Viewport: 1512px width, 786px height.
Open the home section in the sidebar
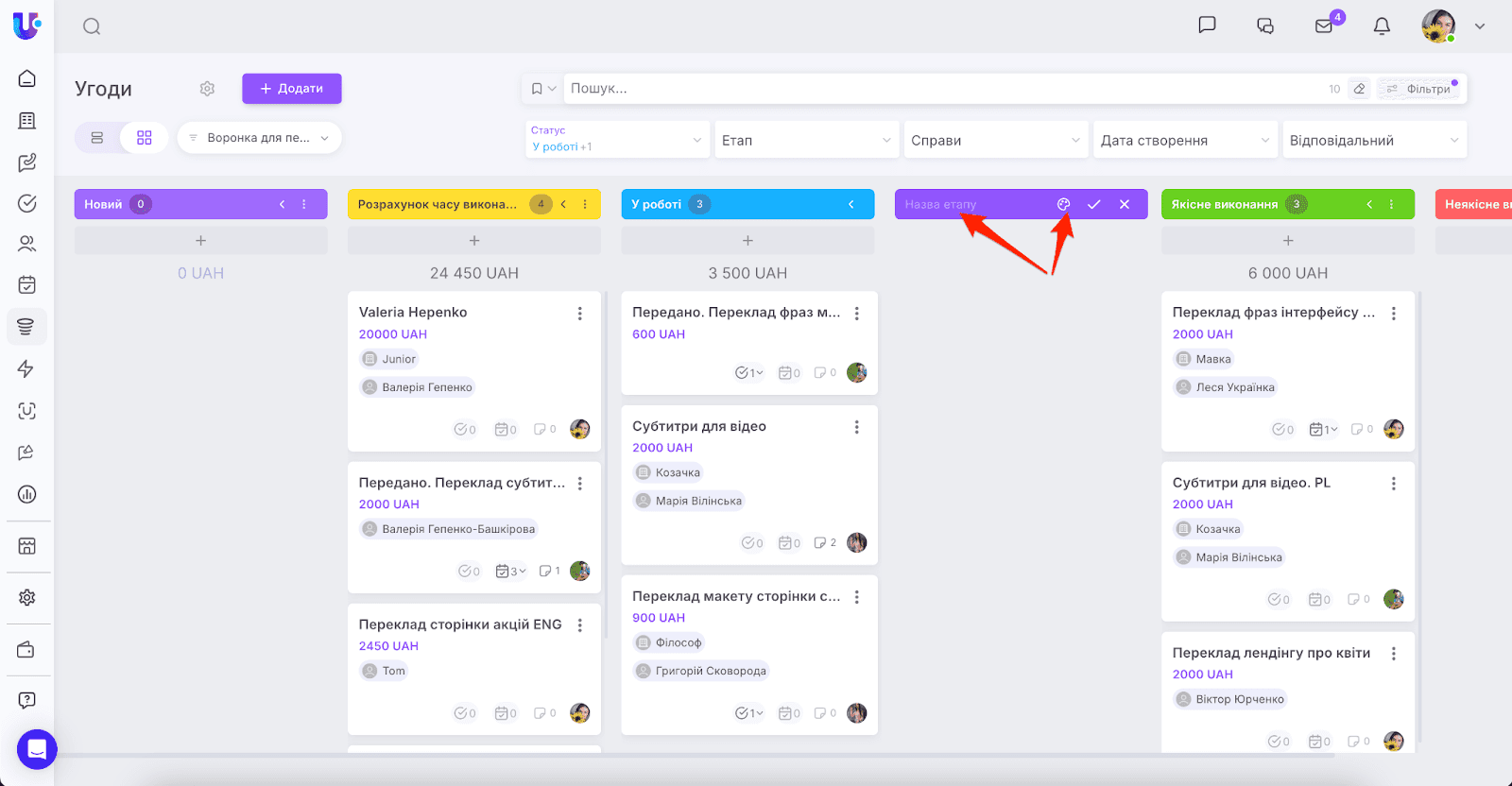(27, 78)
